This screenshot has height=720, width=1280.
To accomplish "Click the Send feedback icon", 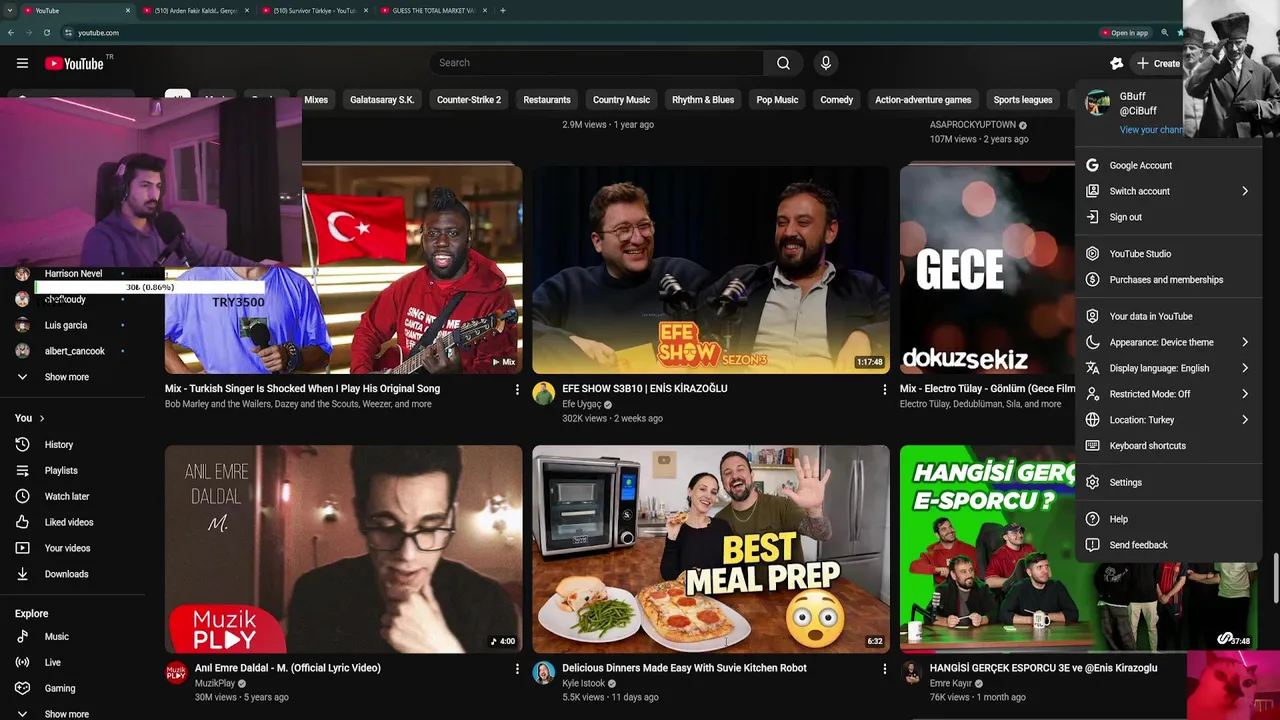I will (x=1092, y=545).
